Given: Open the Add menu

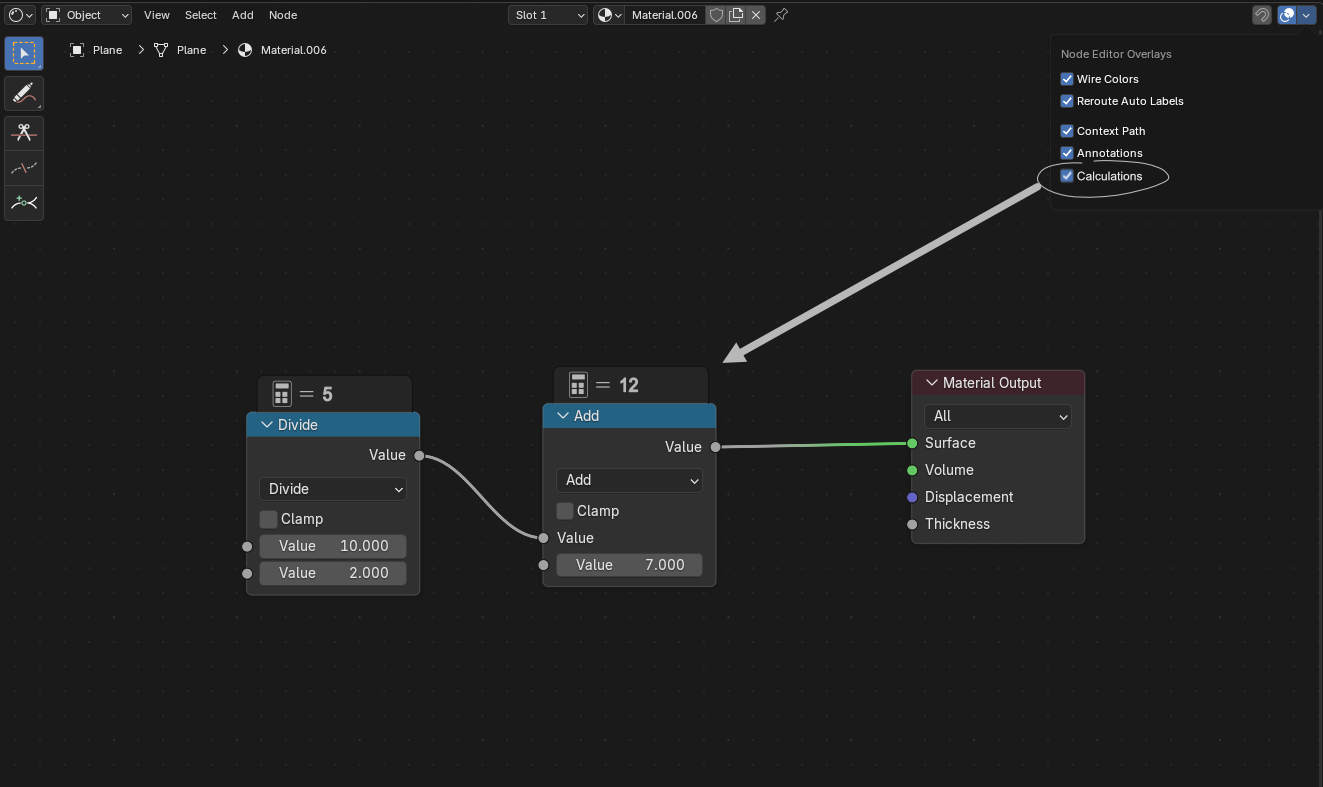Looking at the screenshot, I should tap(243, 15).
